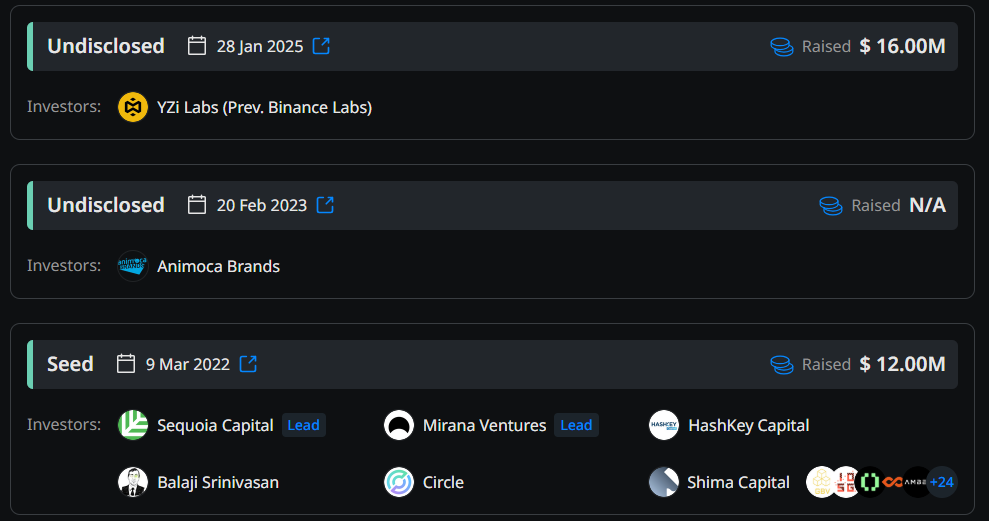Click the Sequoia Capital green logo
This screenshot has height=521, width=989.
[133, 425]
